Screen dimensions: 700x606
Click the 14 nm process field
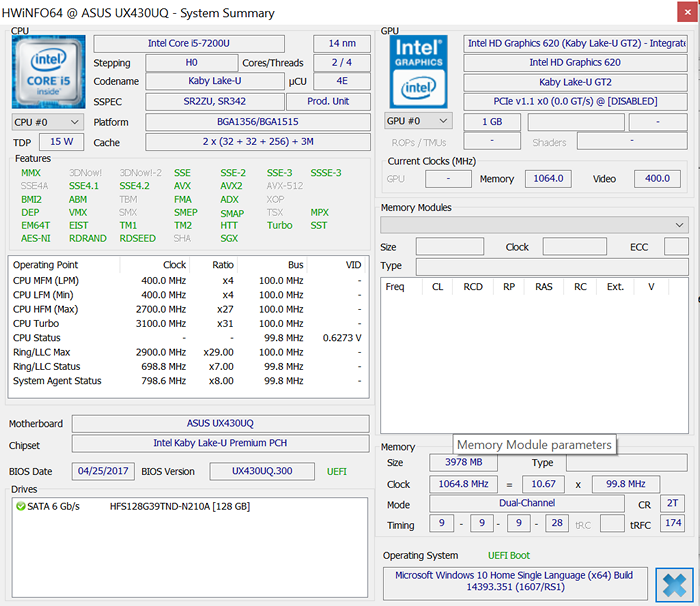(342, 43)
